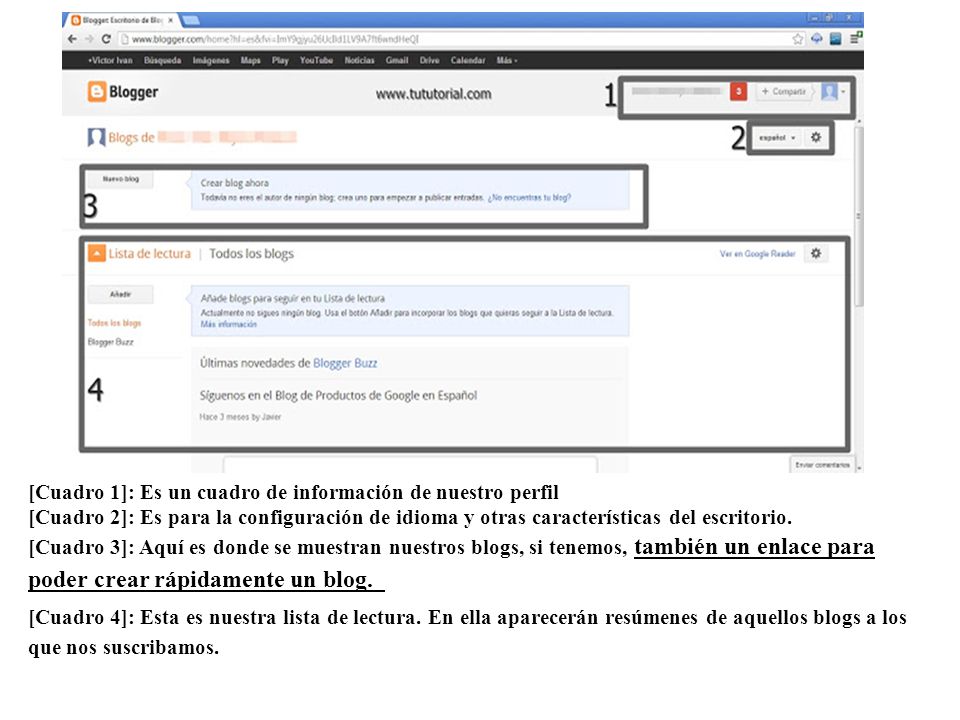This screenshot has height=720, width=960.
Task: Click Ver en Google Reader link
Action: pos(757,253)
